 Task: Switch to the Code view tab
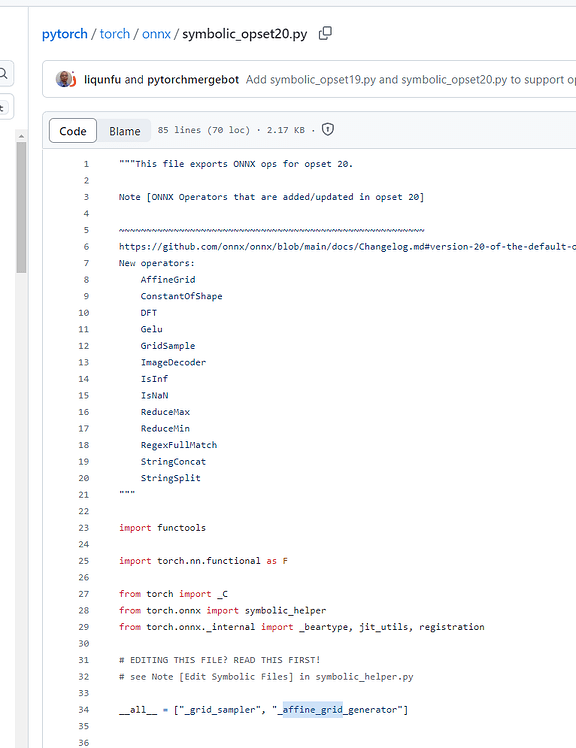[x=73, y=131]
